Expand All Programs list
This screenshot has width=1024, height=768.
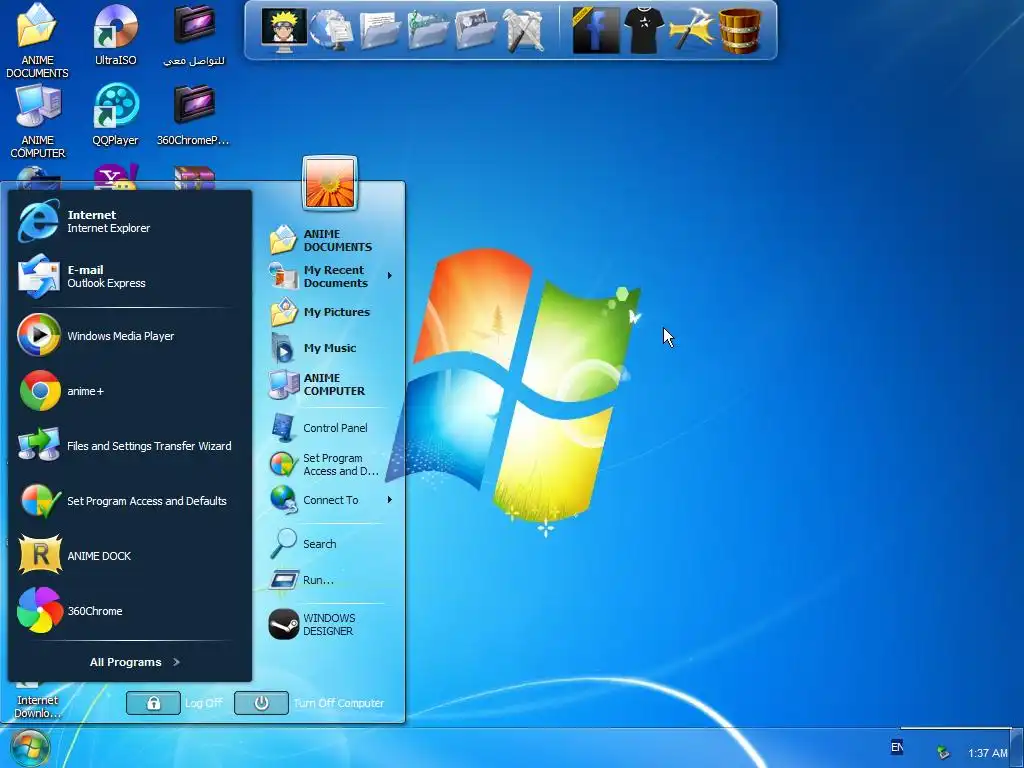pyautogui.click(x=135, y=662)
